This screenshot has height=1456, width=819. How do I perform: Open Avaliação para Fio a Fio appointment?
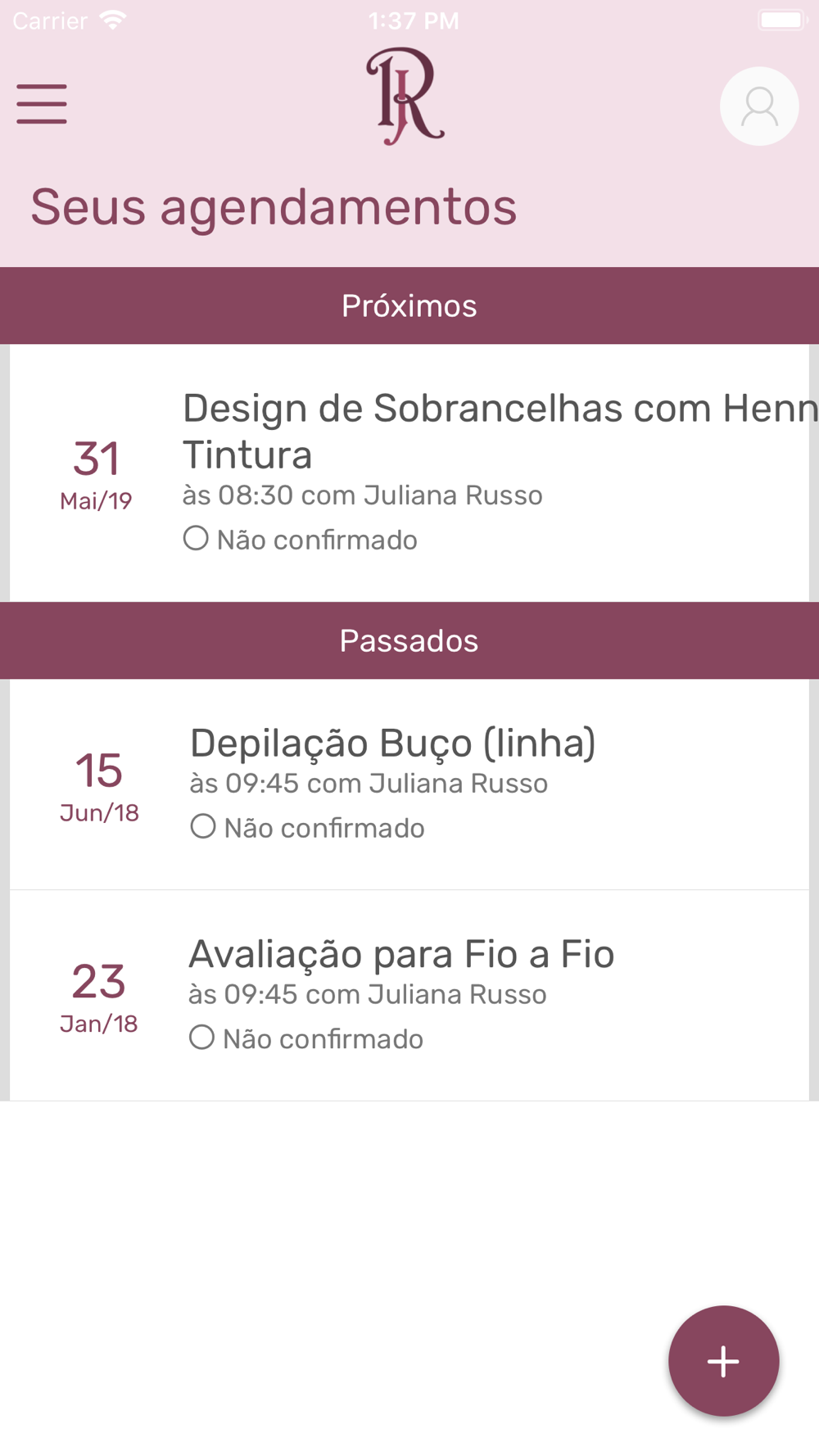pos(409,995)
